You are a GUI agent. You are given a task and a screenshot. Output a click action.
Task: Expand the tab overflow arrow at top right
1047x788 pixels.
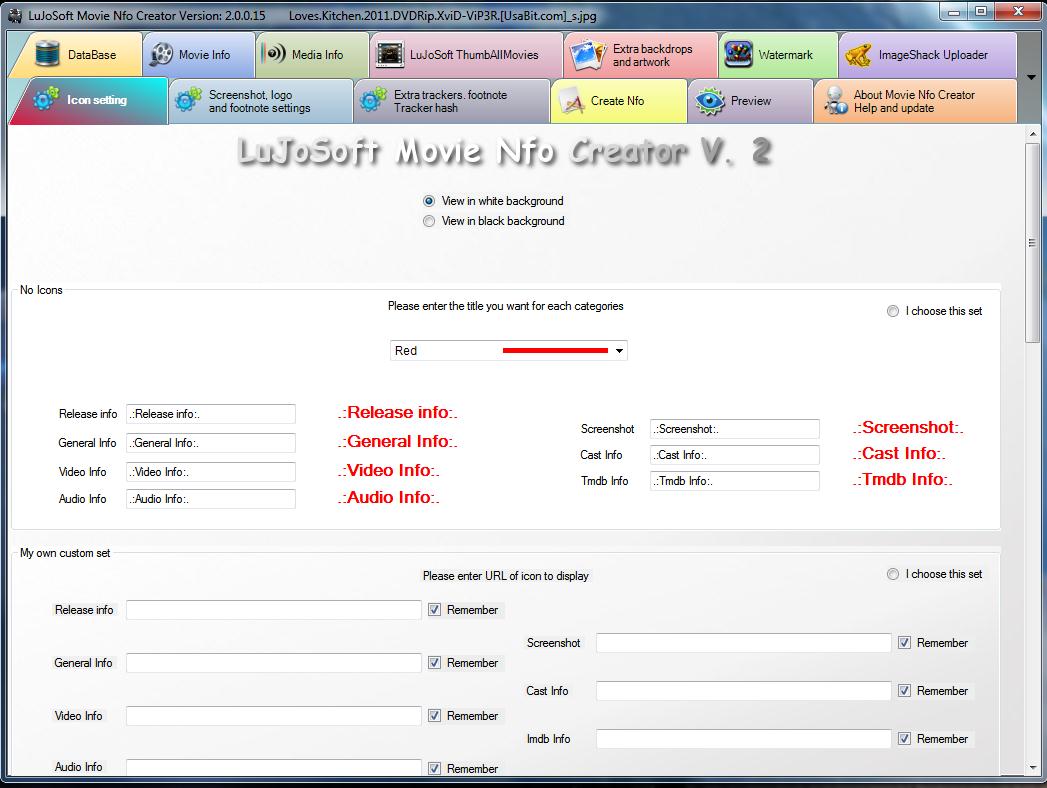pyautogui.click(x=1031, y=77)
